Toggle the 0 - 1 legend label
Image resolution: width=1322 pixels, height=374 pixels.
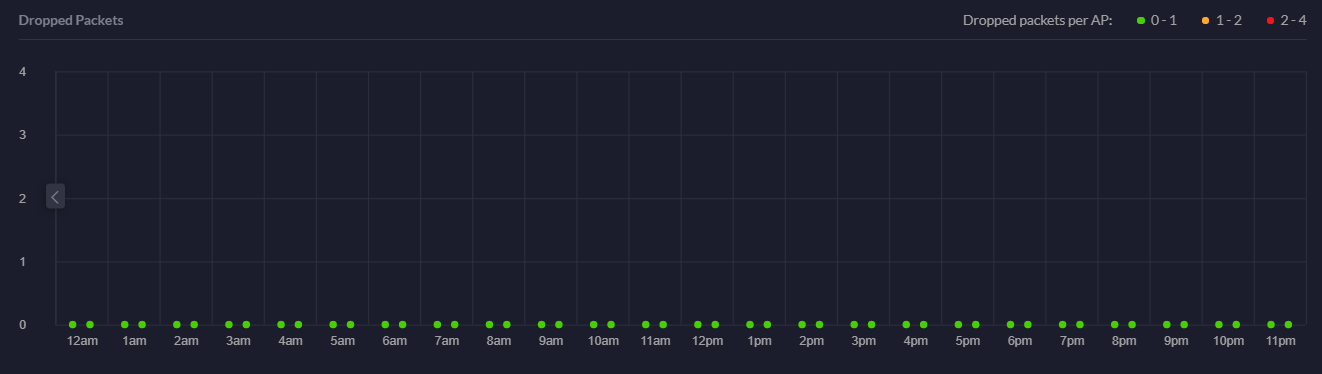(x=1164, y=20)
